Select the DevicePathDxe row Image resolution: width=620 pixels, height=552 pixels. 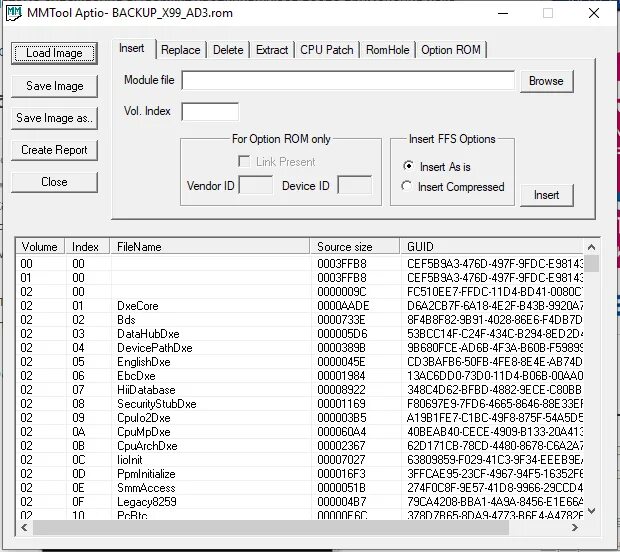(300, 348)
